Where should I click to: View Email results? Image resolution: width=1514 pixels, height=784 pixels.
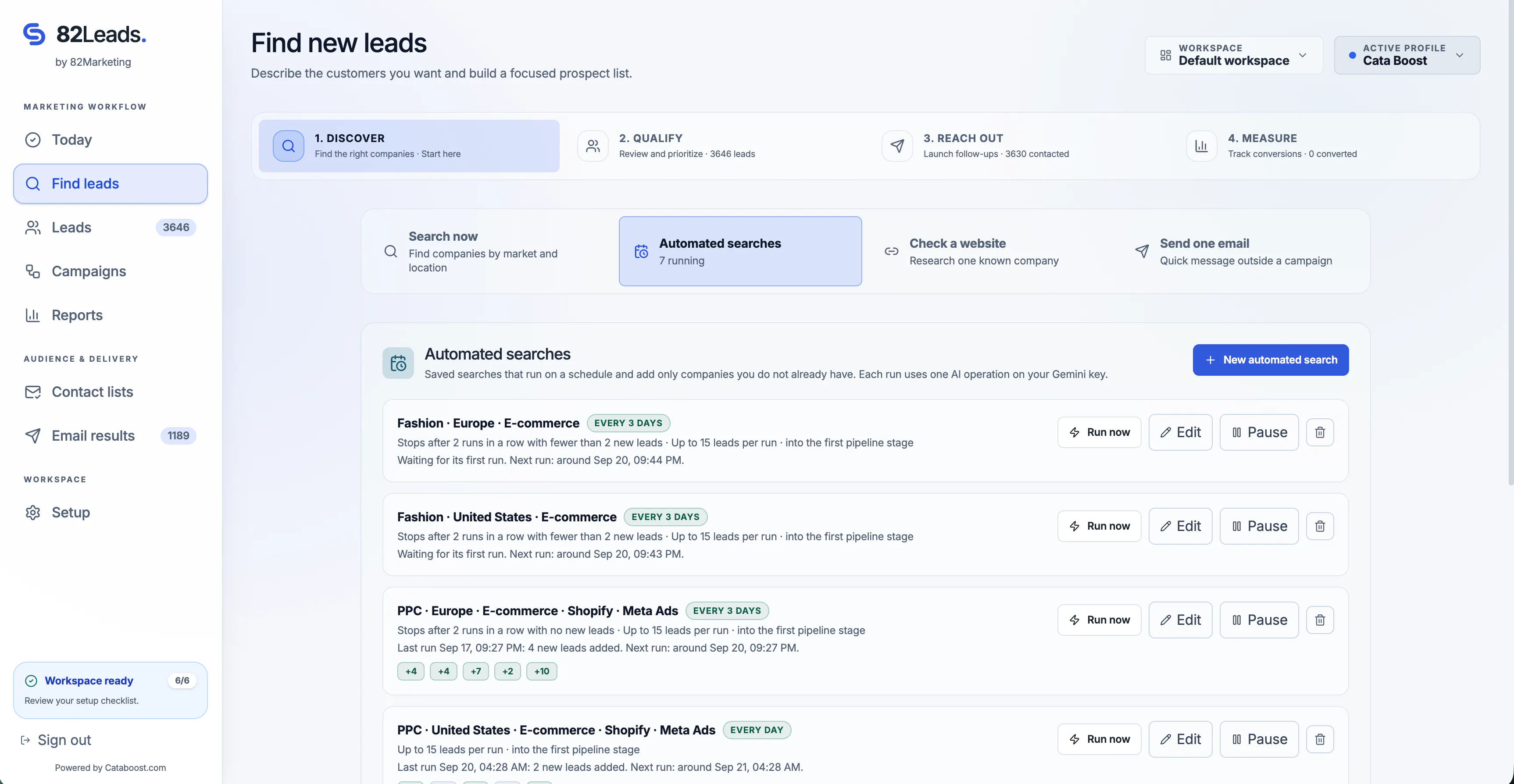[x=111, y=435]
